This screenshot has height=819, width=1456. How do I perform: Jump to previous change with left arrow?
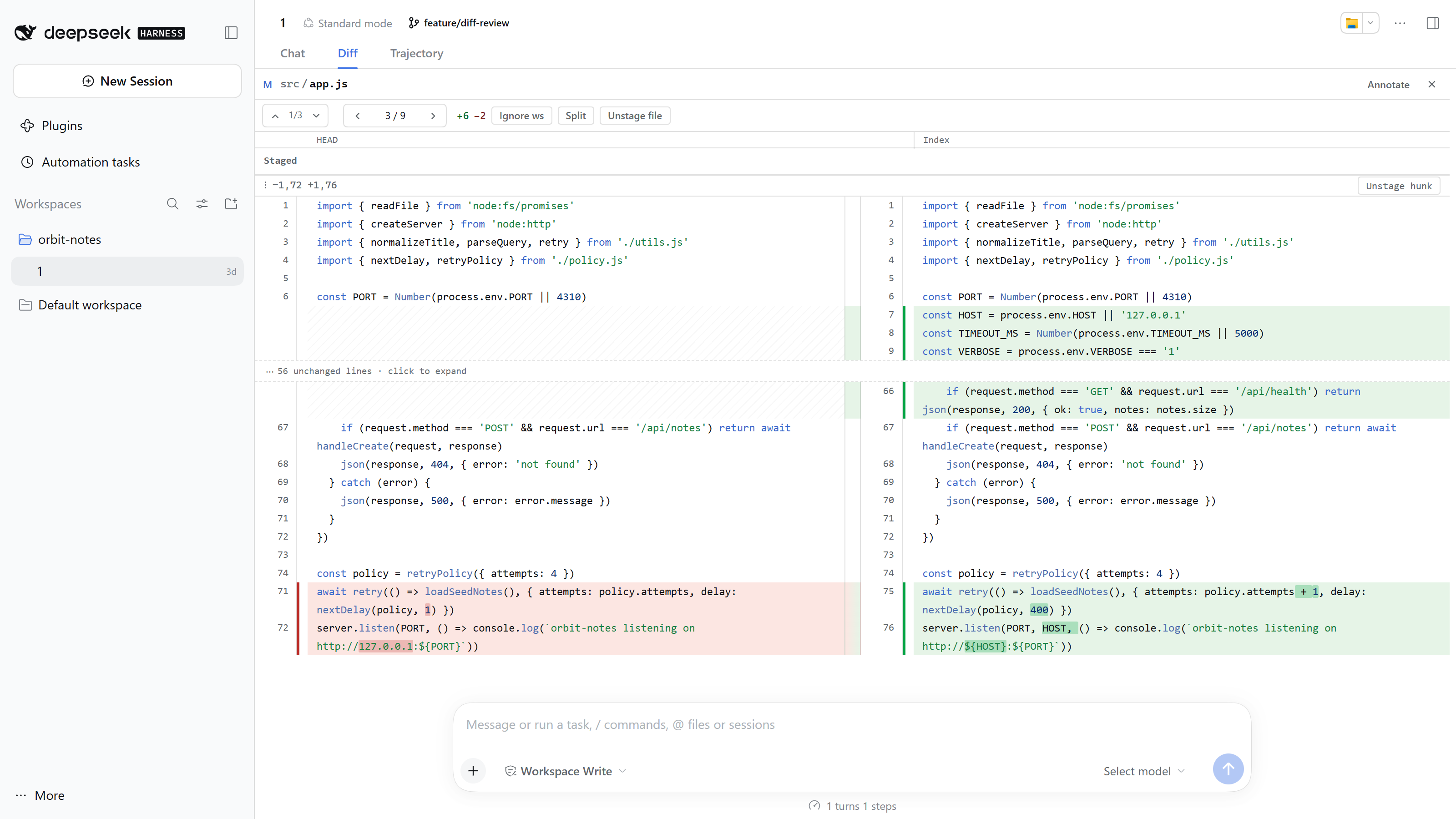pos(357,116)
